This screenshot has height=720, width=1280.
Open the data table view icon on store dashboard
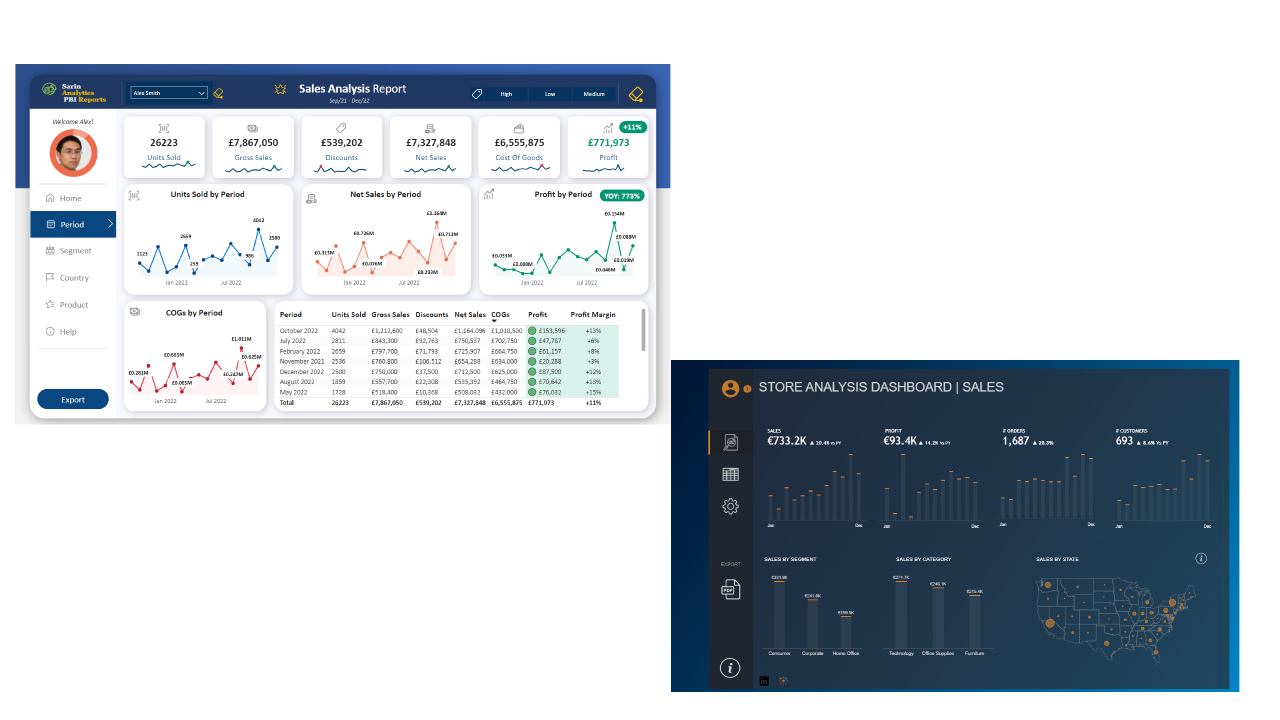730,474
